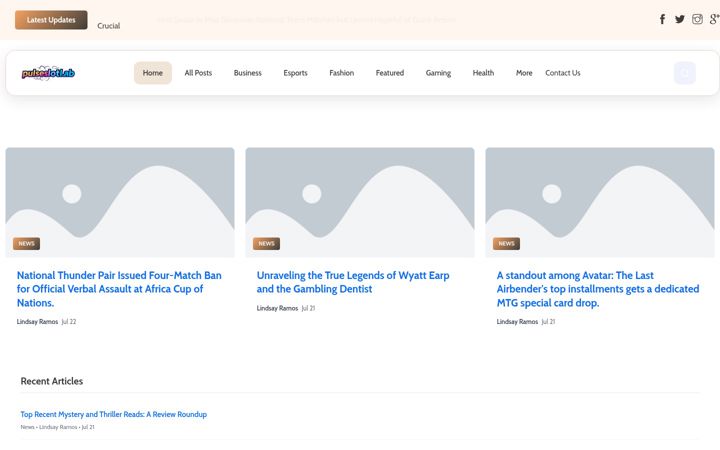
Task: Click the Crucial ticker text
Action: point(108,26)
